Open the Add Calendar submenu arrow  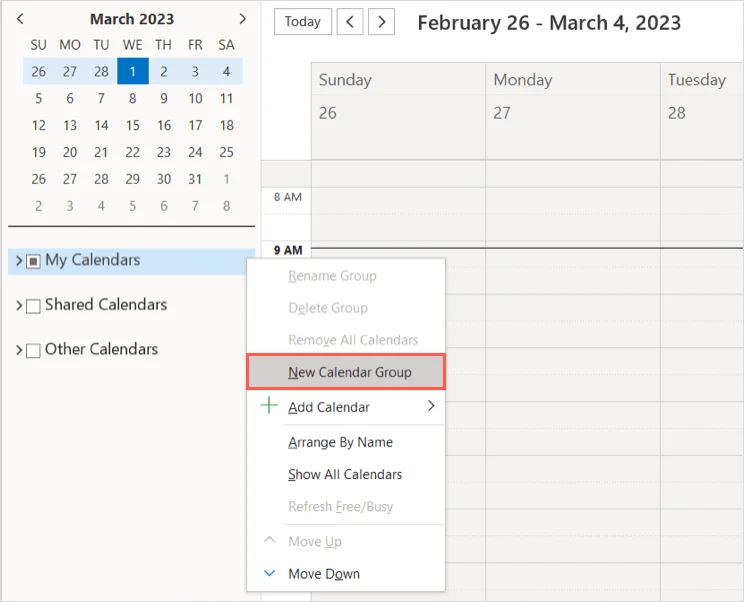(x=431, y=406)
